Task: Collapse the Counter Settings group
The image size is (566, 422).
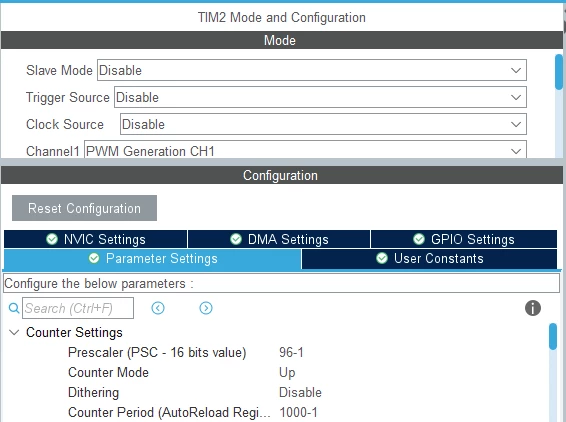Action: [x=14, y=332]
